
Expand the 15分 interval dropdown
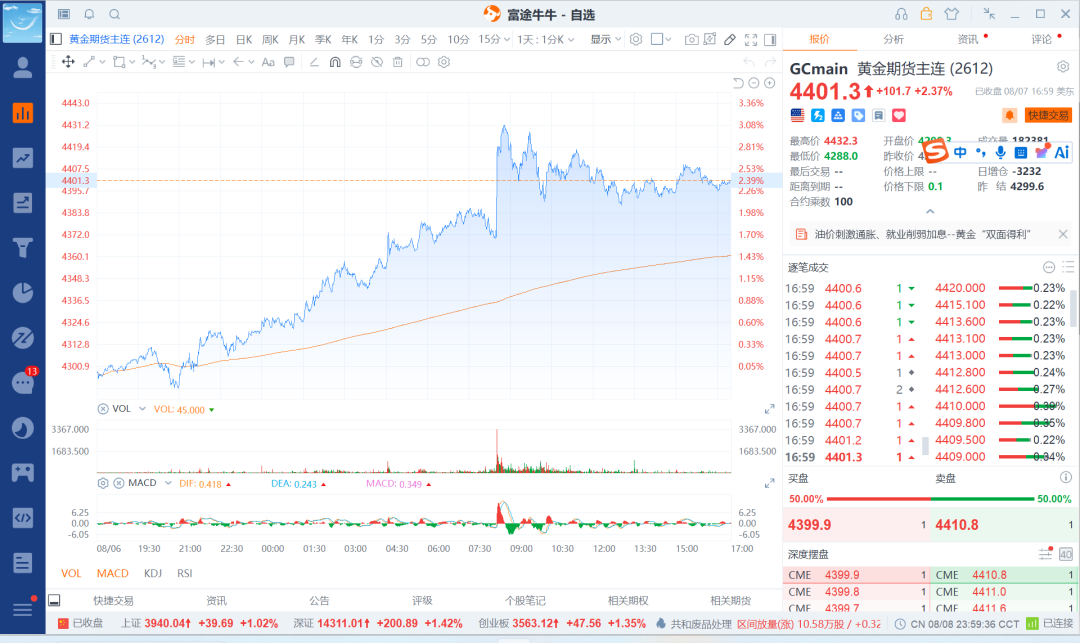coord(495,39)
